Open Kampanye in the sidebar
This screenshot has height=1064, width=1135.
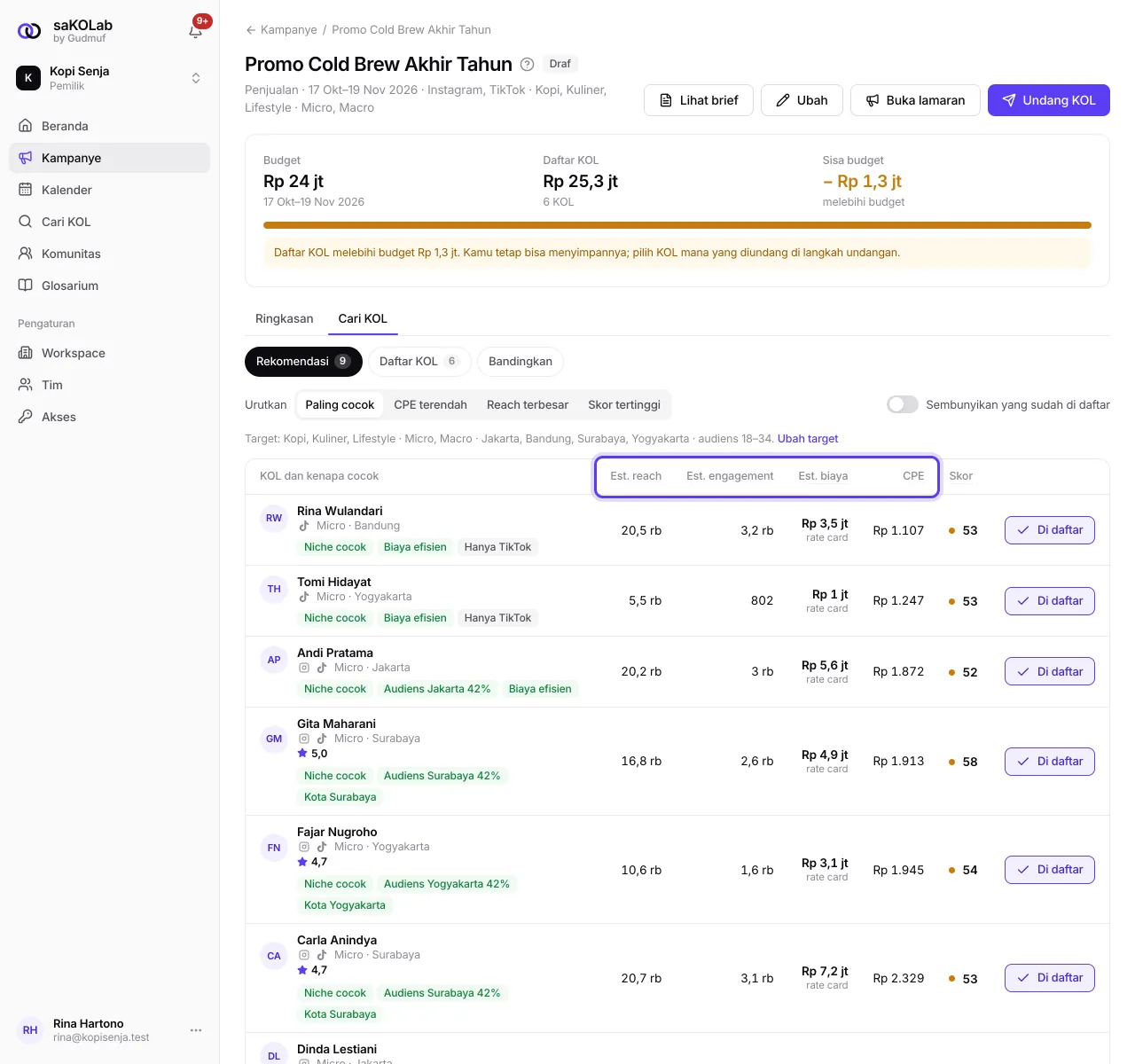tap(109, 158)
